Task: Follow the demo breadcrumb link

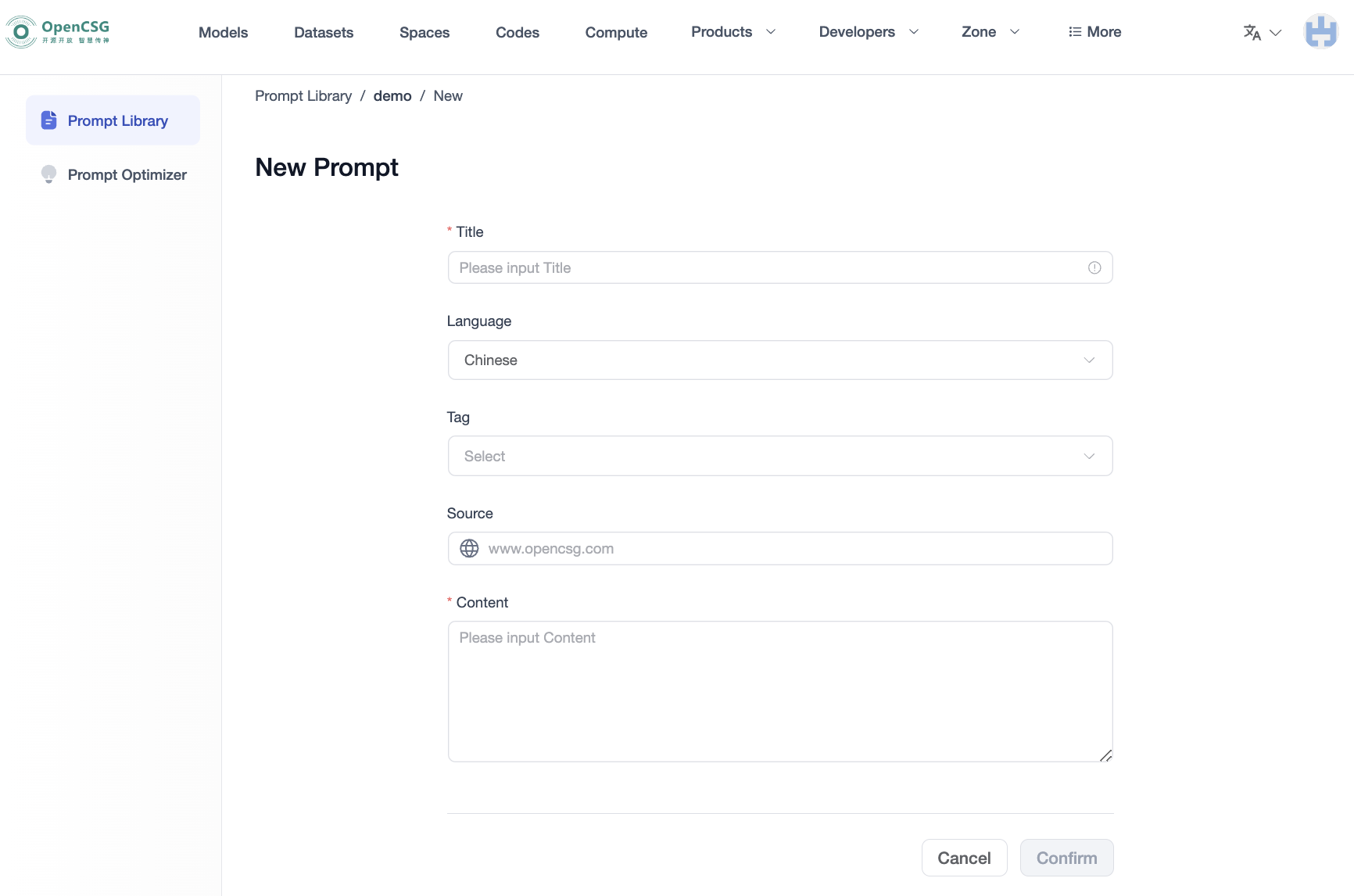Action: [x=392, y=95]
